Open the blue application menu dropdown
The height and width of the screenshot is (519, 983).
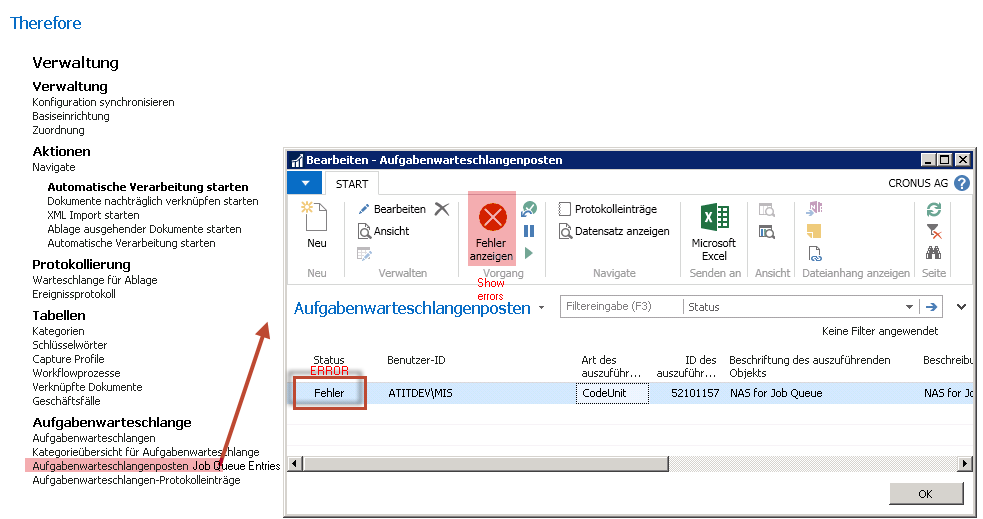point(305,183)
